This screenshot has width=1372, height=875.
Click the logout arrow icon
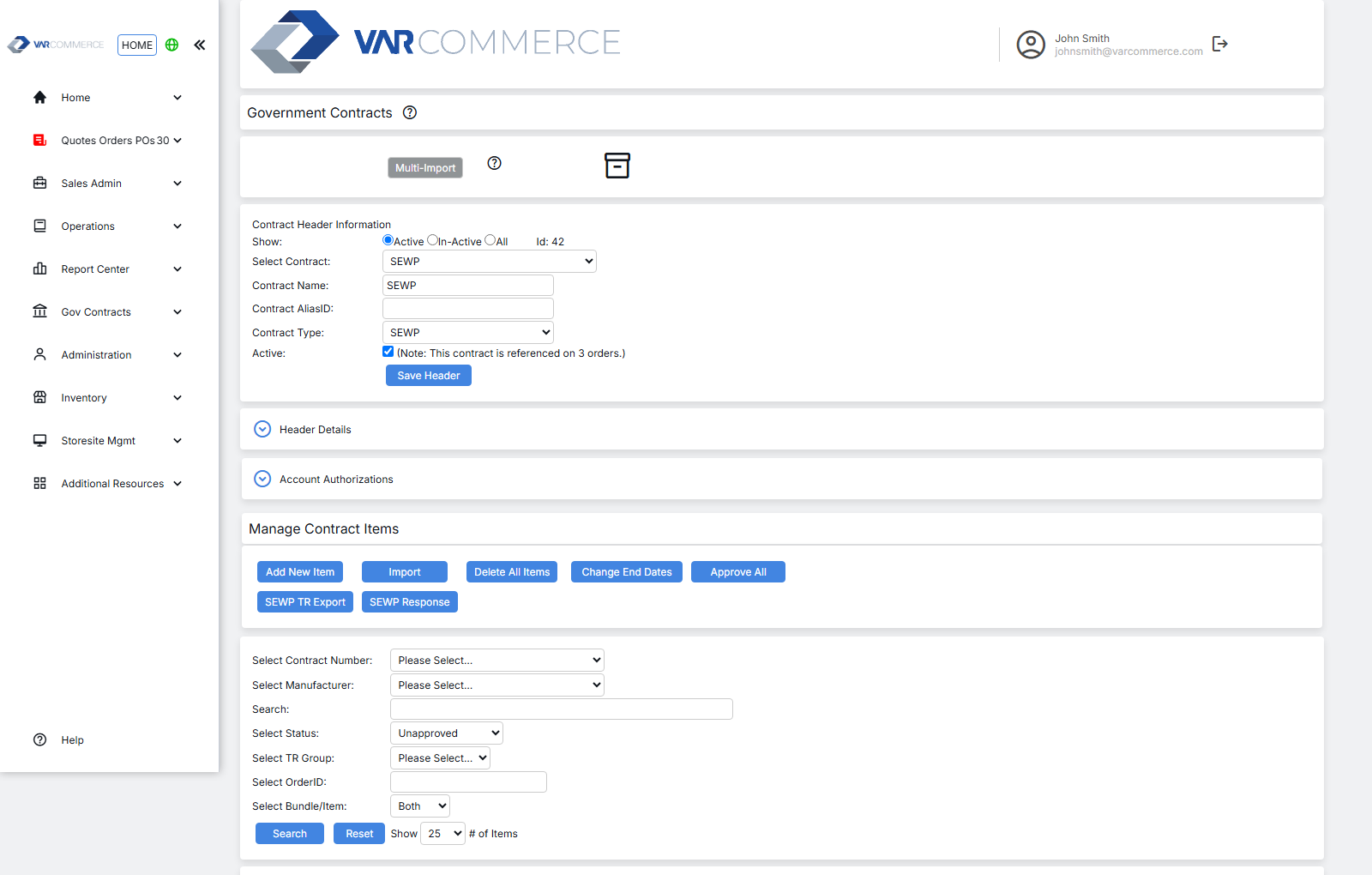(x=1220, y=44)
